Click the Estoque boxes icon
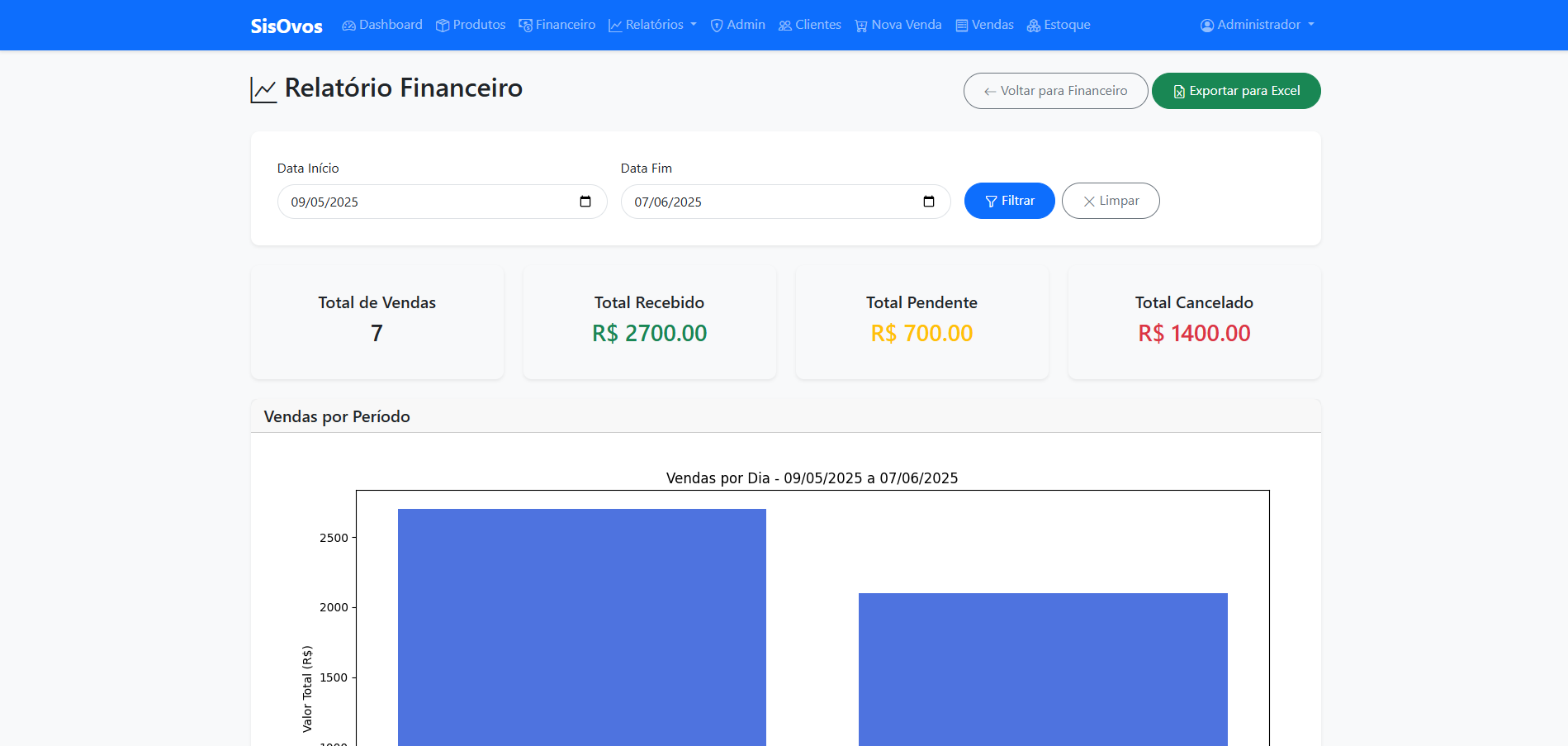This screenshot has height=746, width=1568. tap(1034, 26)
